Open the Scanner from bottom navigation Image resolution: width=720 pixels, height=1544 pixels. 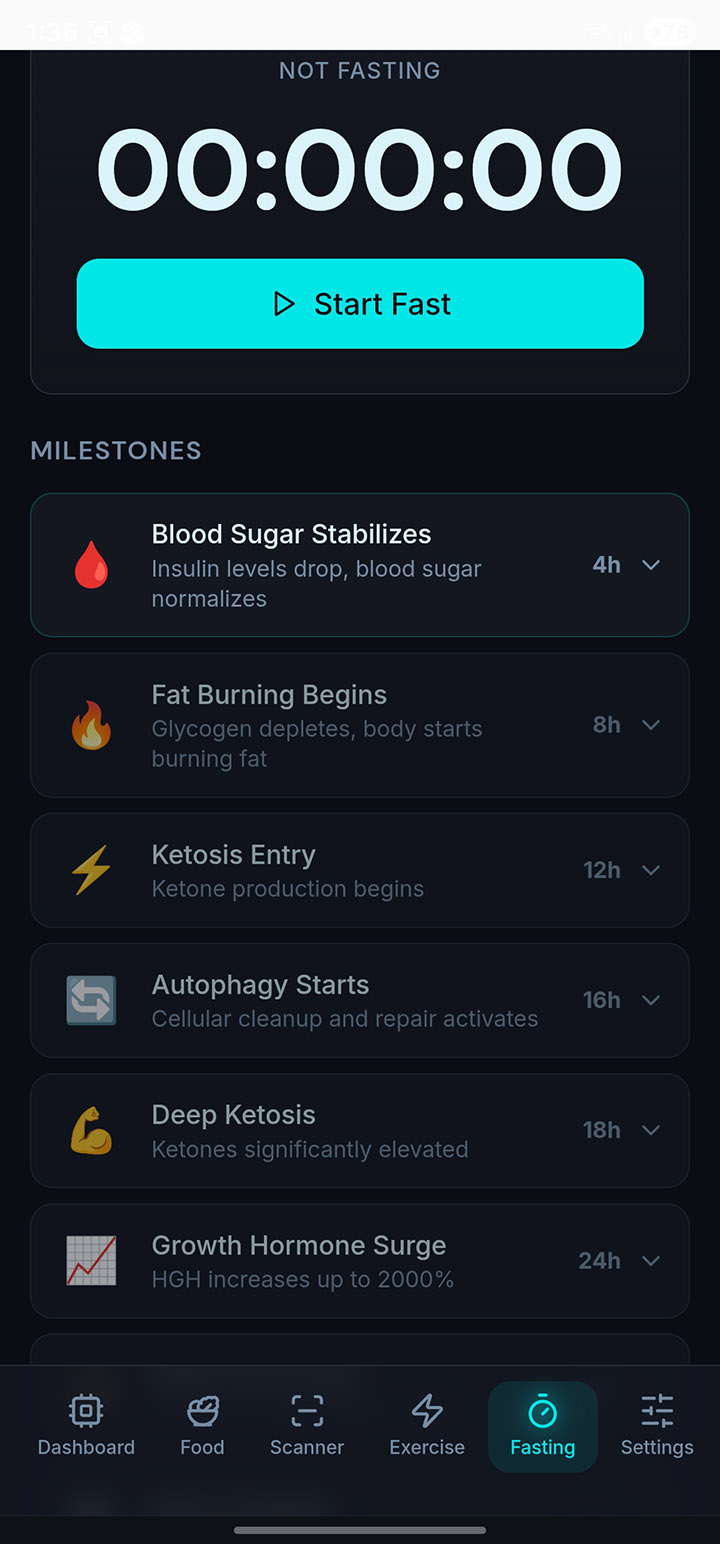point(307,1425)
